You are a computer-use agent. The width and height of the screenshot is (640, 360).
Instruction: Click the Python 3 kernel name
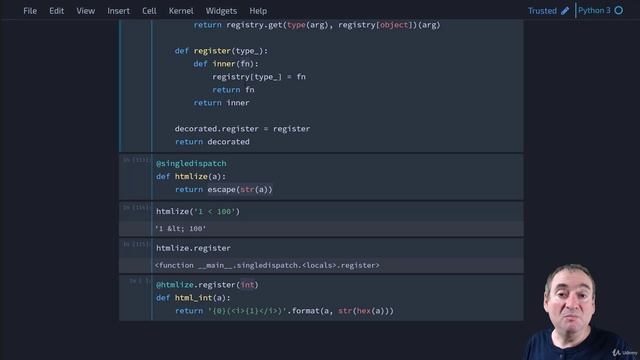click(594, 11)
